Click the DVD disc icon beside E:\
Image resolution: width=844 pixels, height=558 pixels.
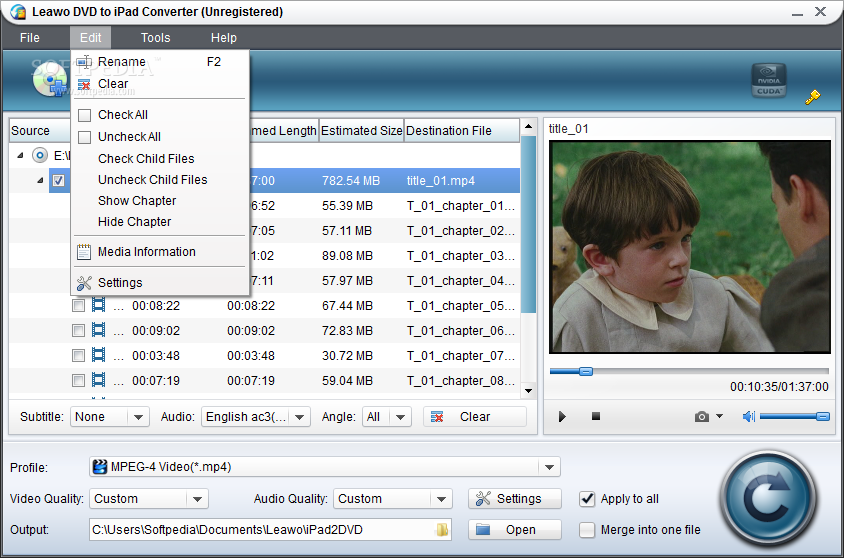pyautogui.click(x=39, y=156)
